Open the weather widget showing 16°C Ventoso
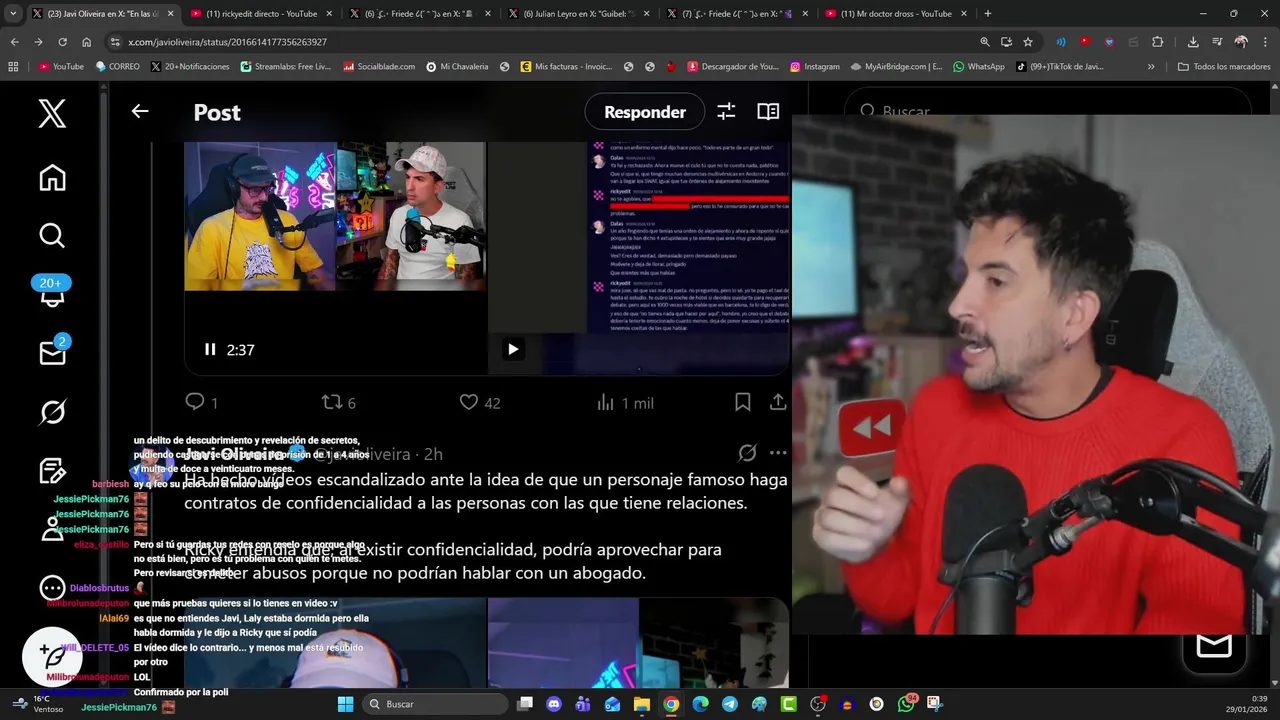 [40, 704]
